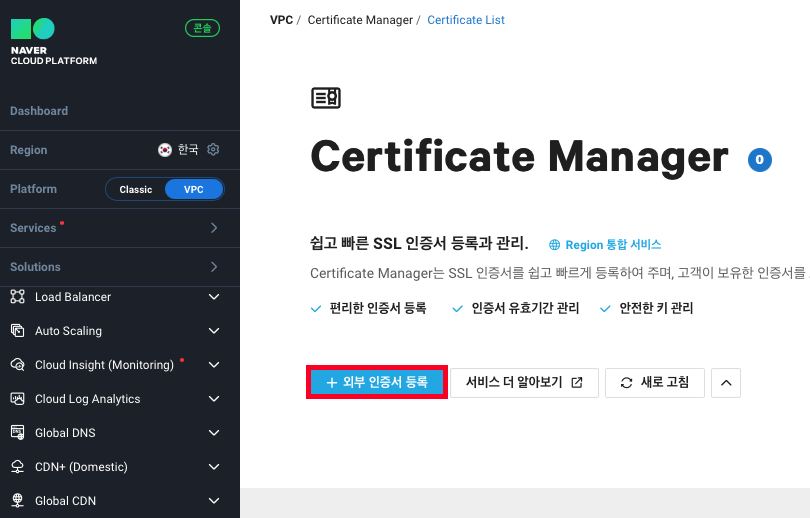Open Auto Scaling sidebar item
The height and width of the screenshot is (518, 810).
[68, 331]
